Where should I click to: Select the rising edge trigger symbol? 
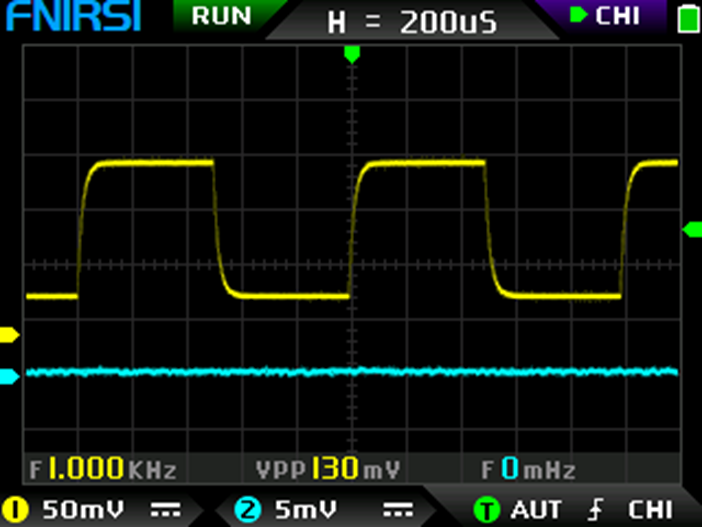pyautogui.click(x=597, y=510)
